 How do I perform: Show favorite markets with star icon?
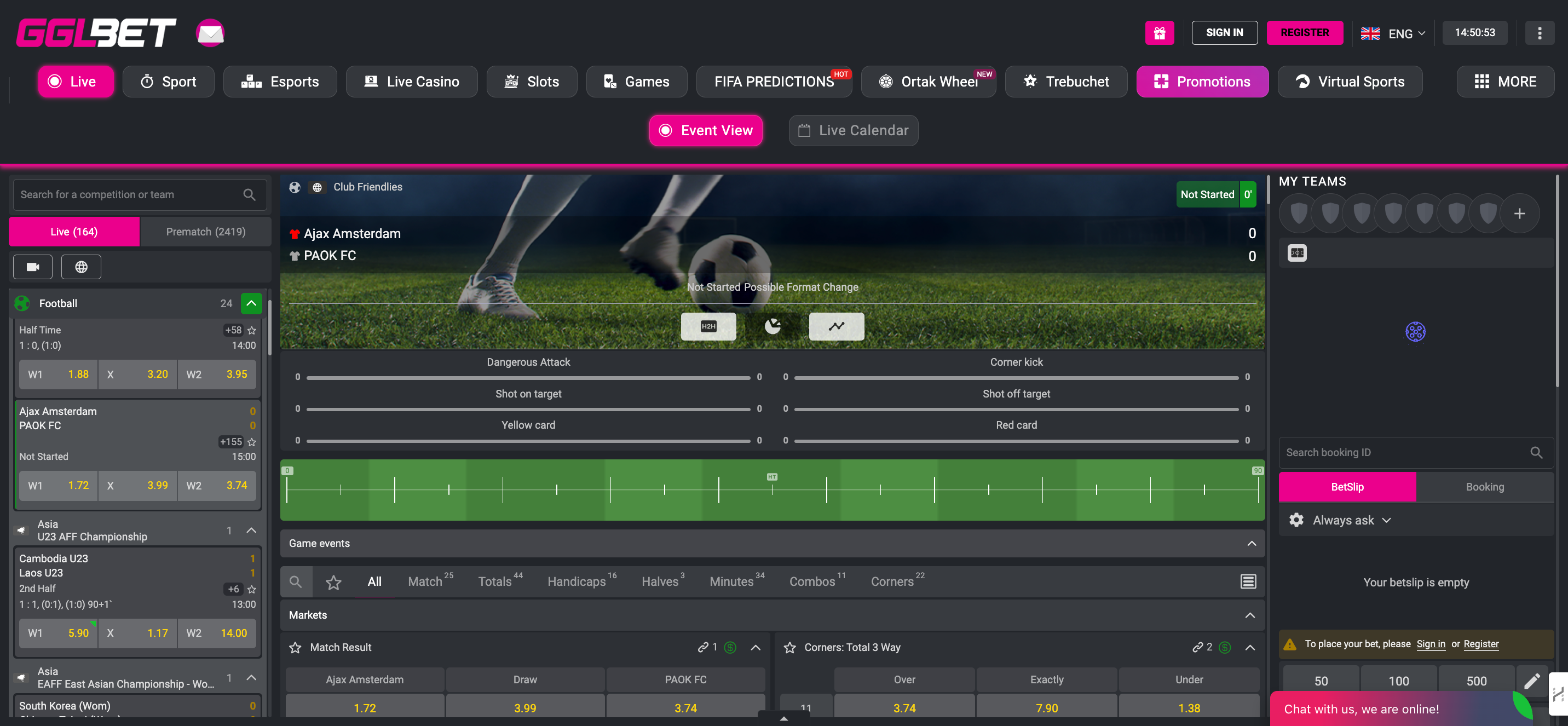pyautogui.click(x=333, y=583)
